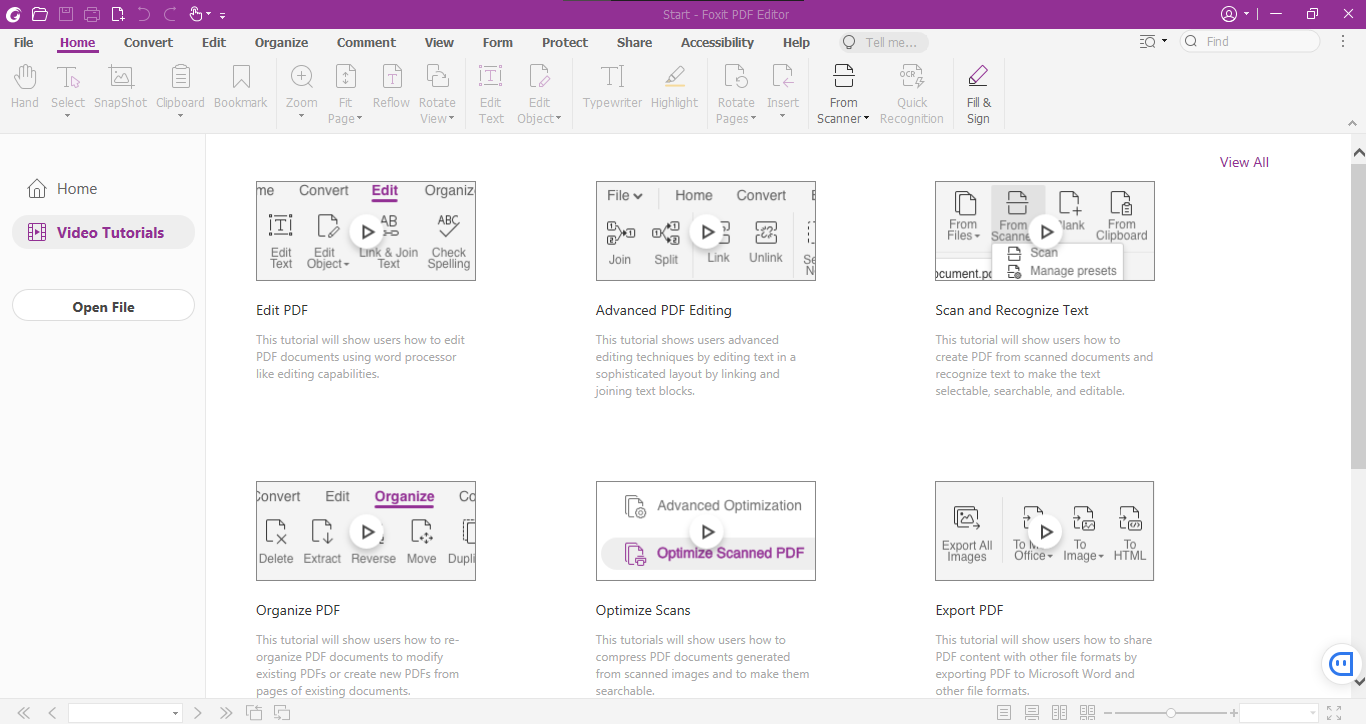
Task: Open the AI assistant chat icon
Action: [x=1341, y=664]
